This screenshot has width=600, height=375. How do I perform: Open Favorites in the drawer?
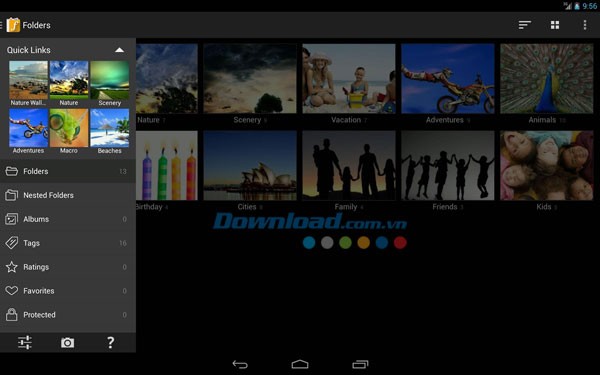pyautogui.click(x=68, y=291)
